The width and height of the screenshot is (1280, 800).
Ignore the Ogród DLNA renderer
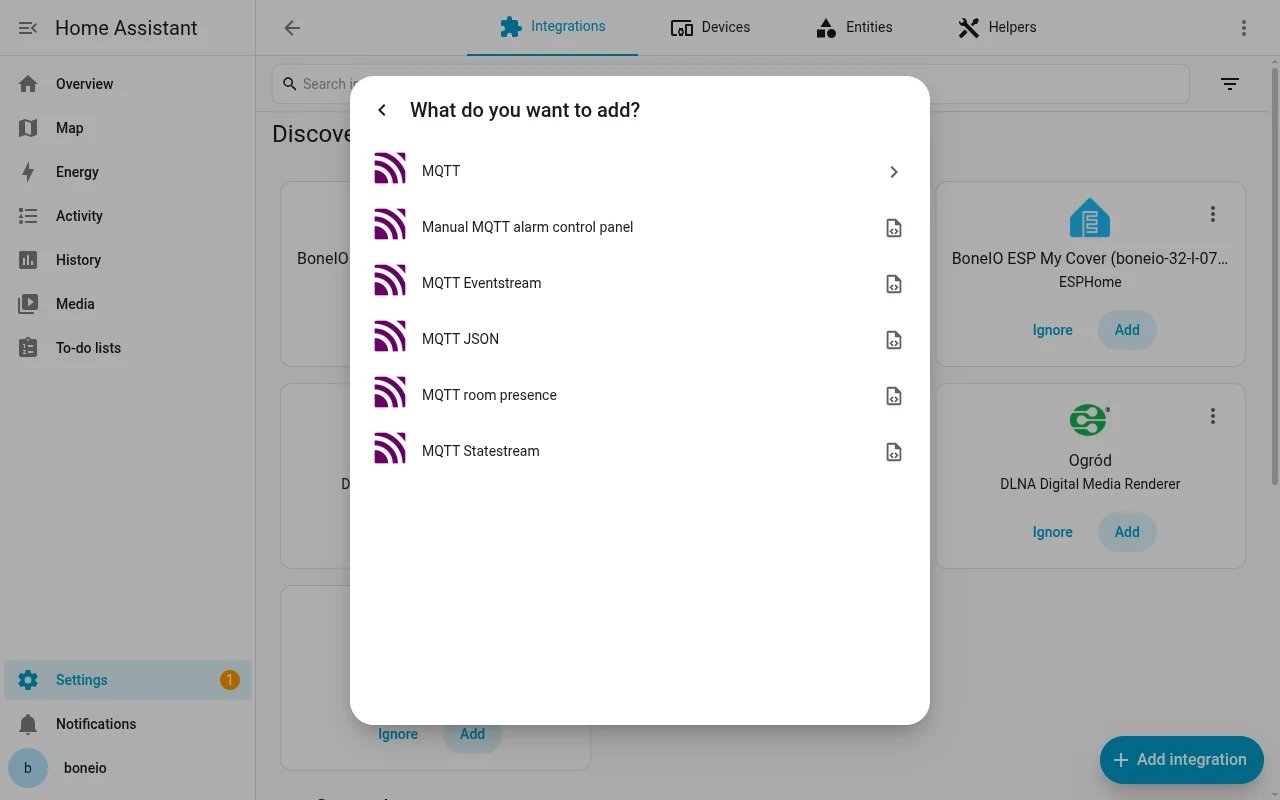pos(1052,532)
